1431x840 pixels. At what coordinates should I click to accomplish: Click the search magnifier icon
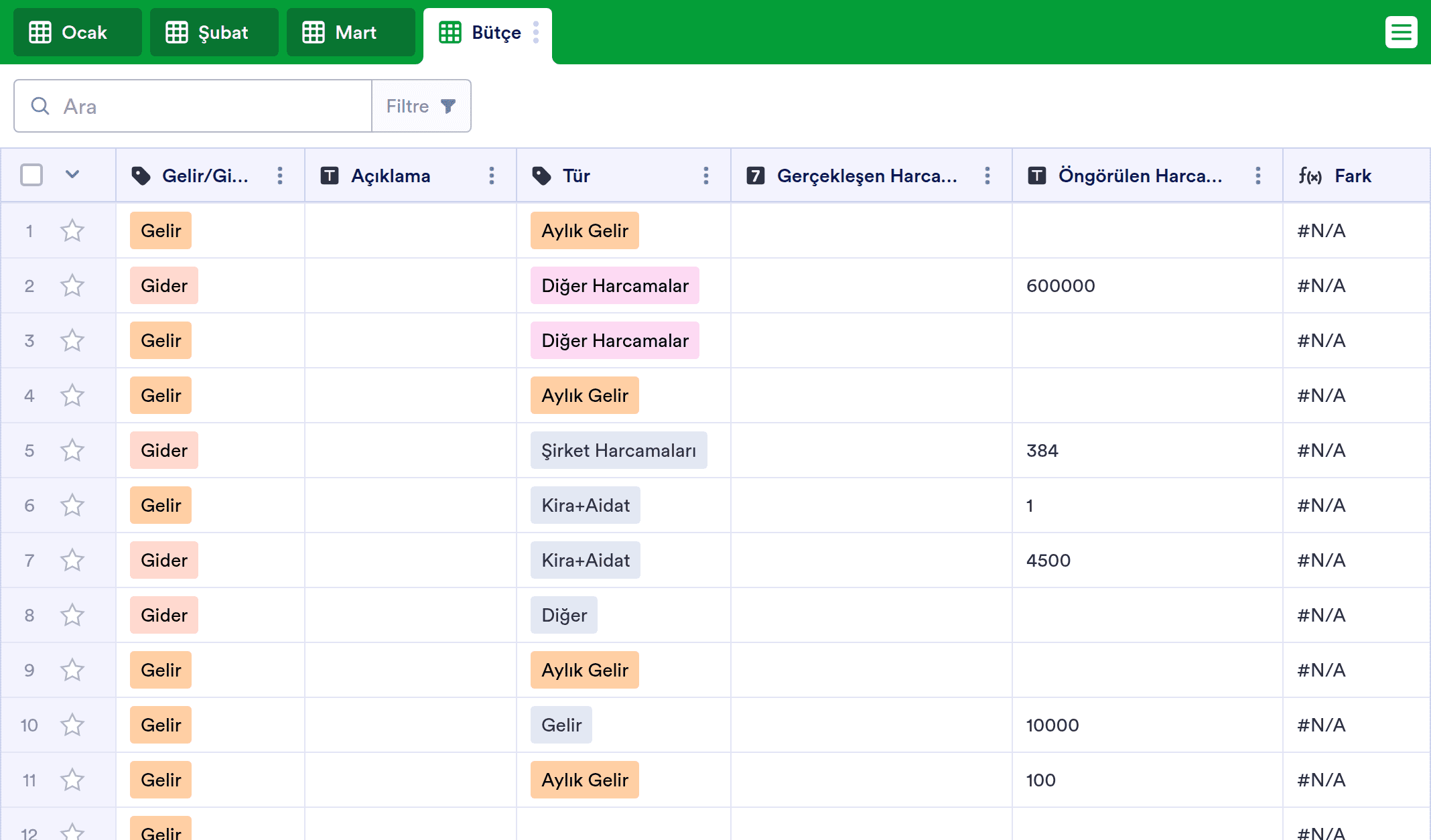point(40,106)
